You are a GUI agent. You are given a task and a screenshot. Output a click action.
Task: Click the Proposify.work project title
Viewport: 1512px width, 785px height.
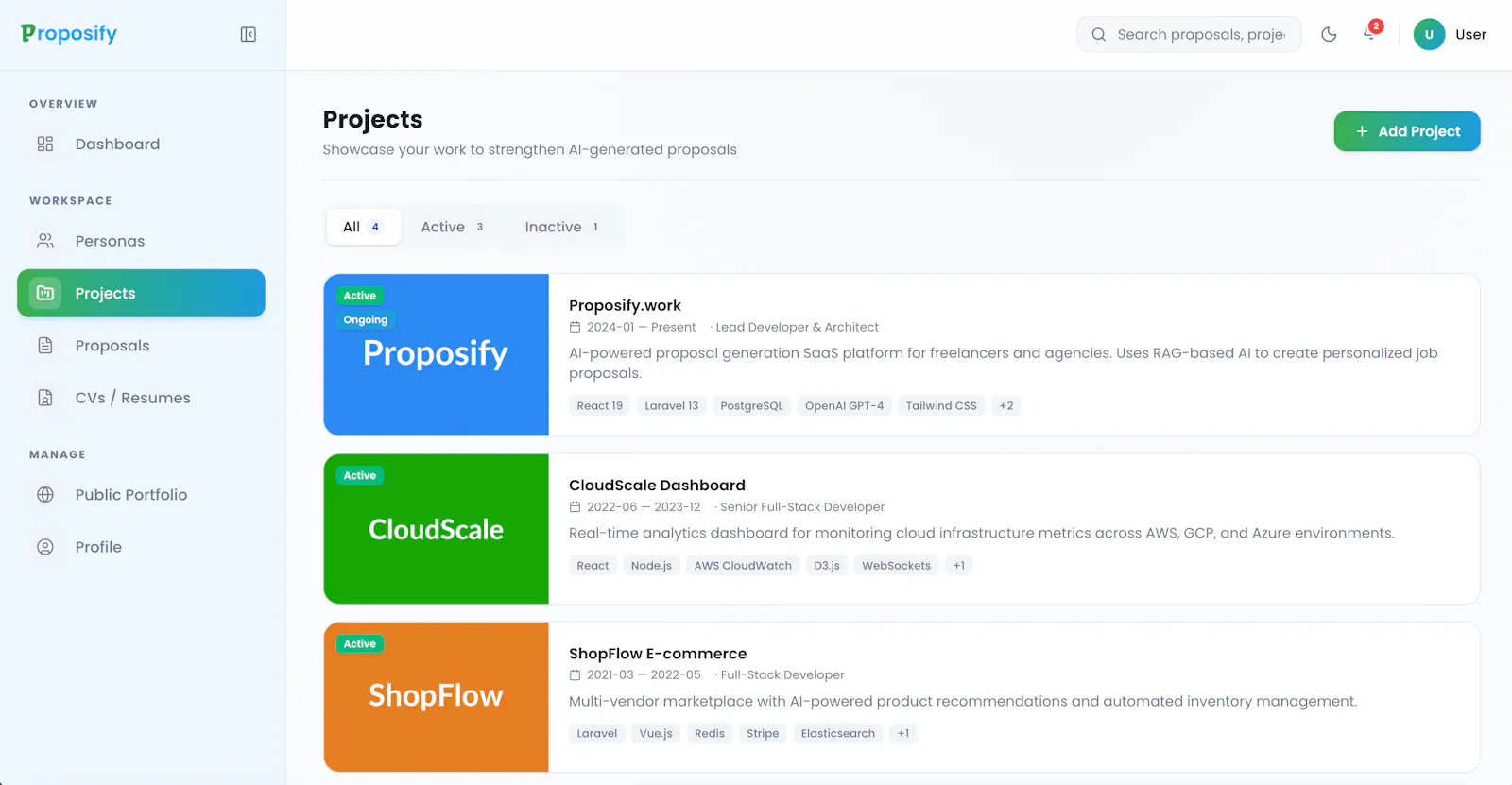coord(625,305)
